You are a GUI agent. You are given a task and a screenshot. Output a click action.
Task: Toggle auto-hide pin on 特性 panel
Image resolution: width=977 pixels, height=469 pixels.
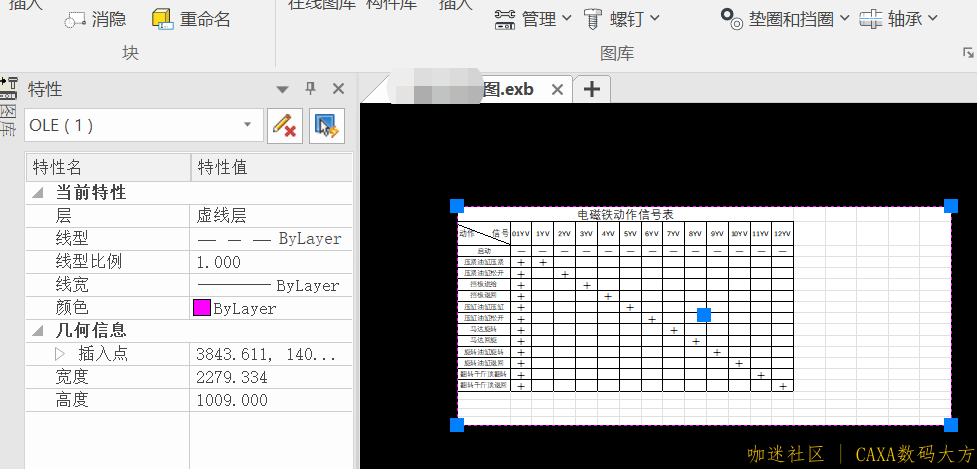coord(310,89)
